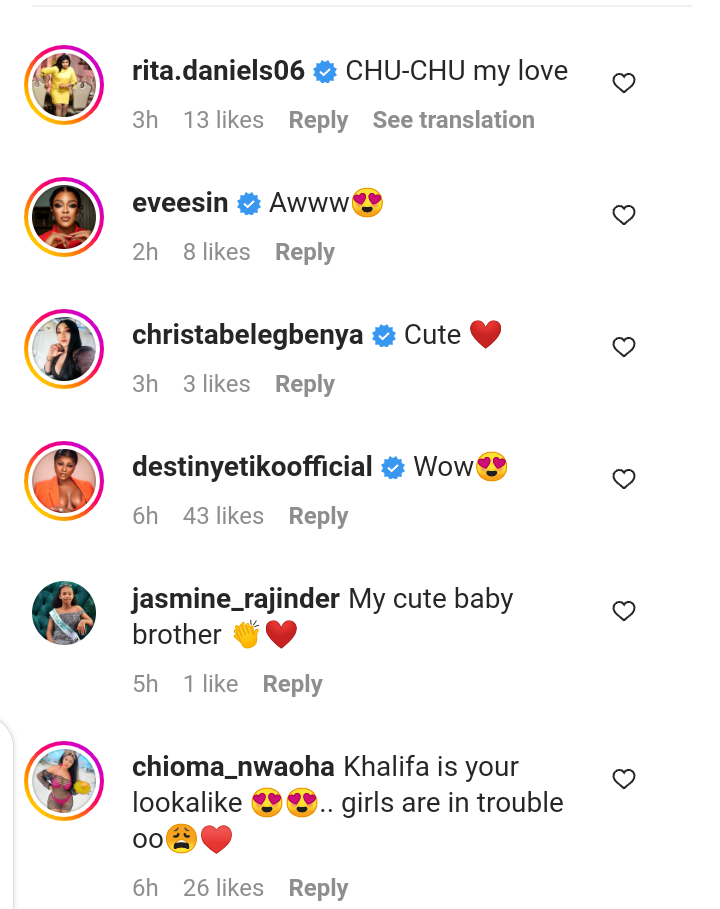The height and width of the screenshot is (909, 720).
Task: Reply to rita.daniels06's comment
Action: point(318,120)
